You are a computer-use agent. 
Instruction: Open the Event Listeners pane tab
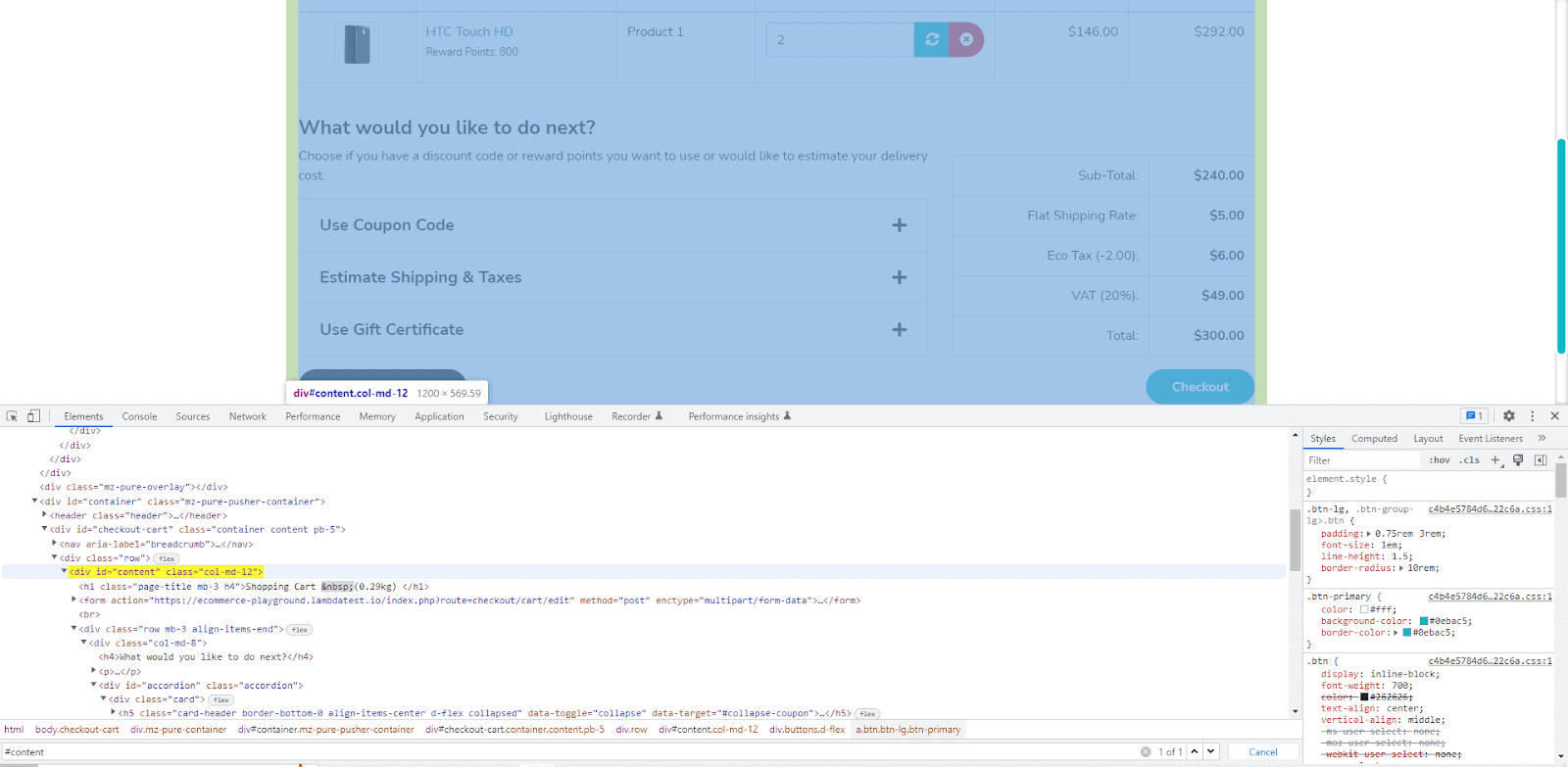pyautogui.click(x=1491, y=439)
